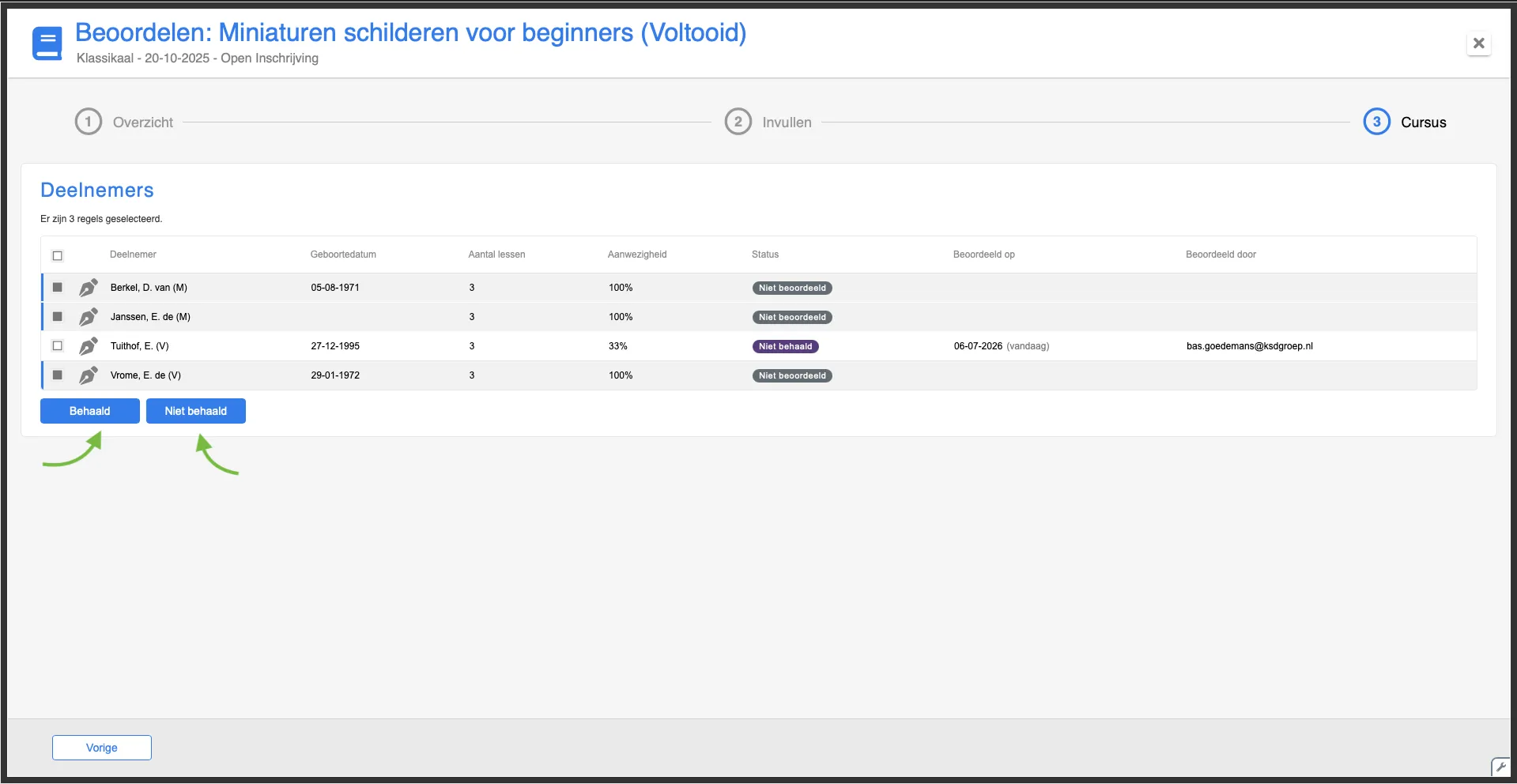
Task: Click the Niet behaald button
Action: pos(196,411)
